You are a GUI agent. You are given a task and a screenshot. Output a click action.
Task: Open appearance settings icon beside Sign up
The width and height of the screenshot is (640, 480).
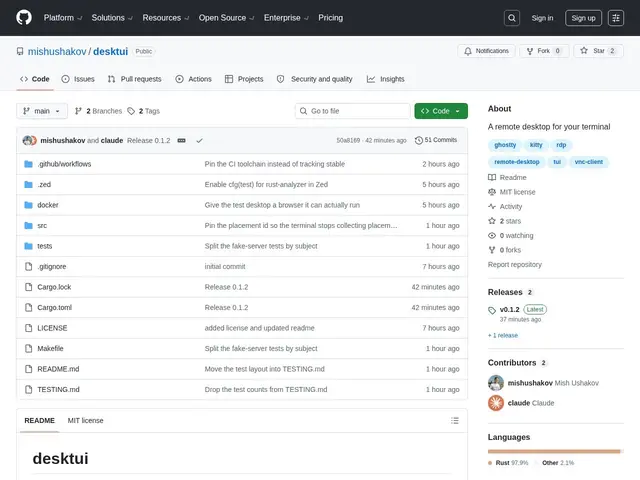616,18
